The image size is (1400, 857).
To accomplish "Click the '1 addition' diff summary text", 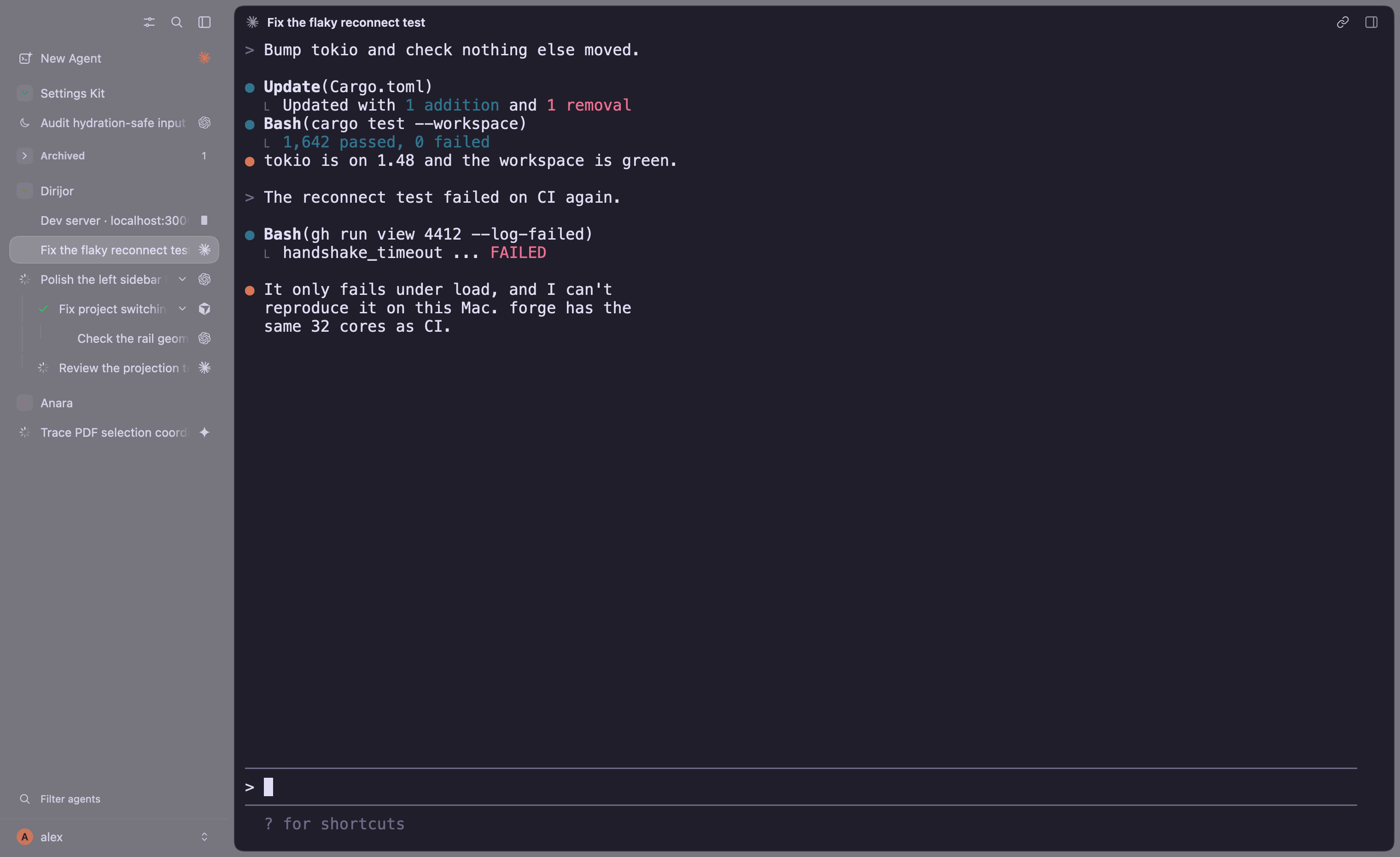I will point(452,105).
